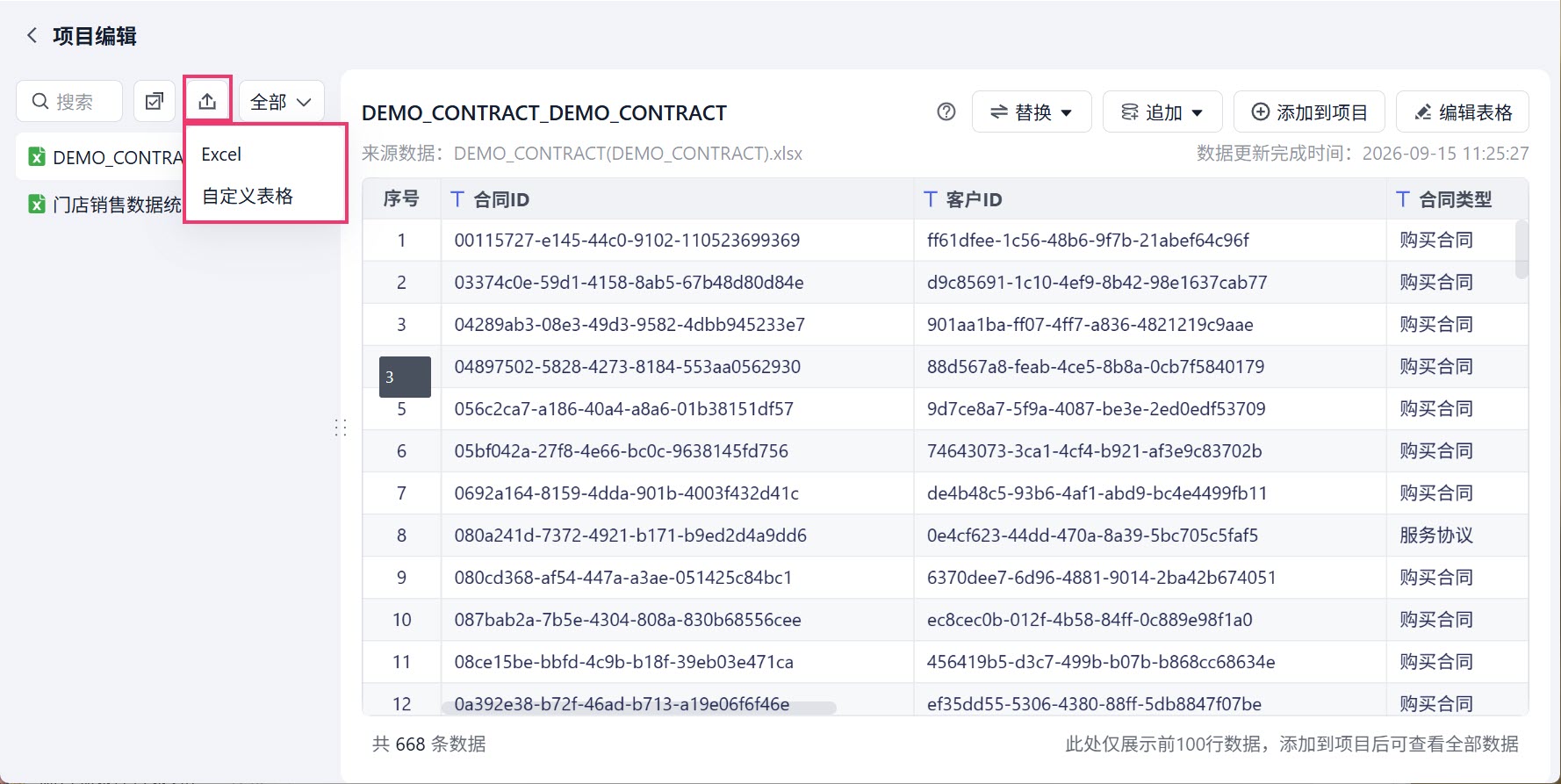This screenshot has width=1561, height=784.
Task: Click the 服务协议 cell in row 8
Action: pos(1457,535)
